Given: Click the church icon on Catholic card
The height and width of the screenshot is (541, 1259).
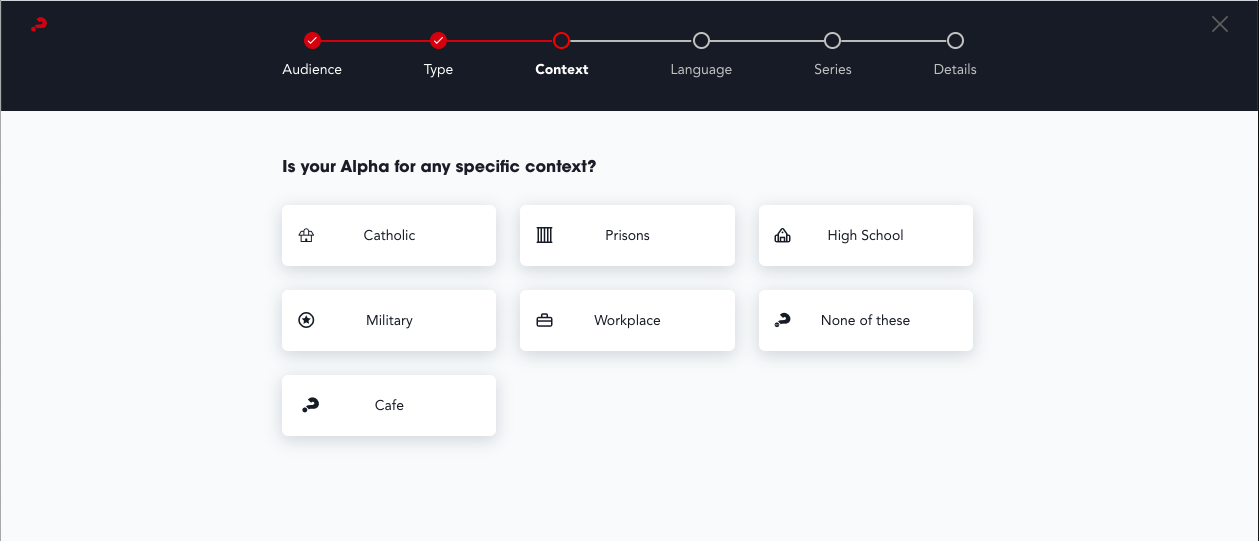Looking at the screenshot, I should (307, 236).
